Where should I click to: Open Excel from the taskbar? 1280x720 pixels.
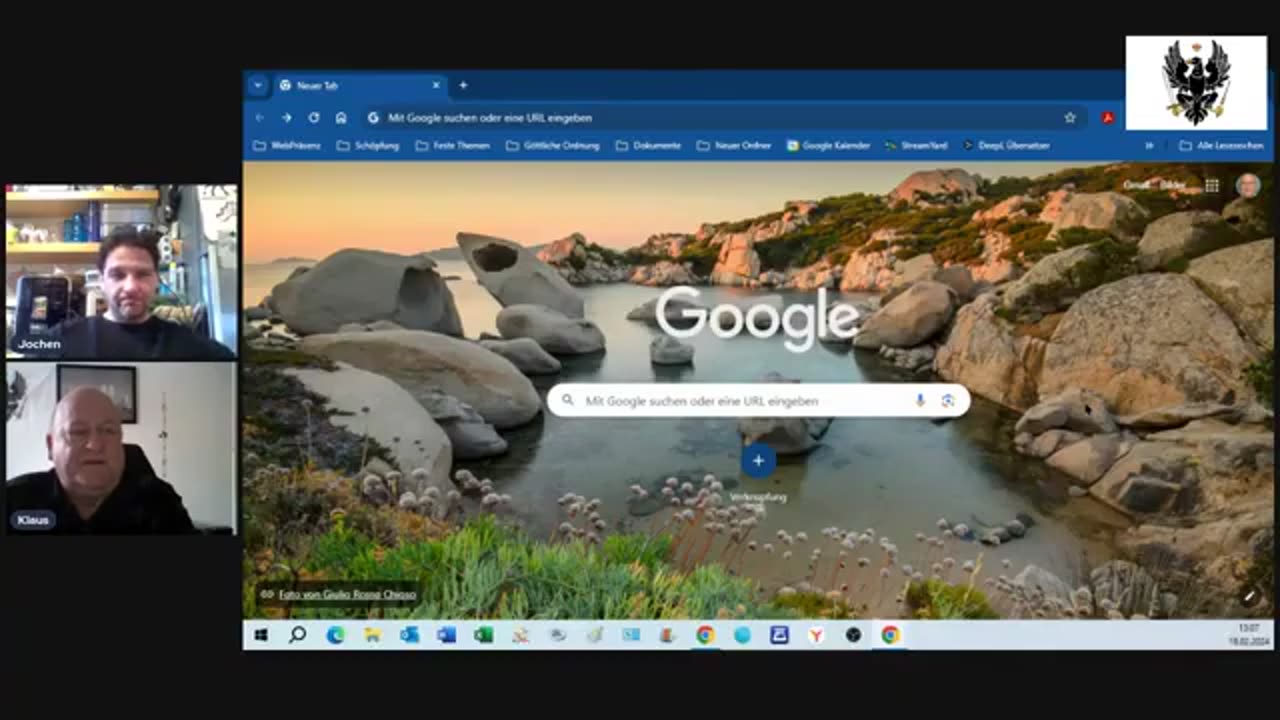pyautogui.click(x=483, y=635)
